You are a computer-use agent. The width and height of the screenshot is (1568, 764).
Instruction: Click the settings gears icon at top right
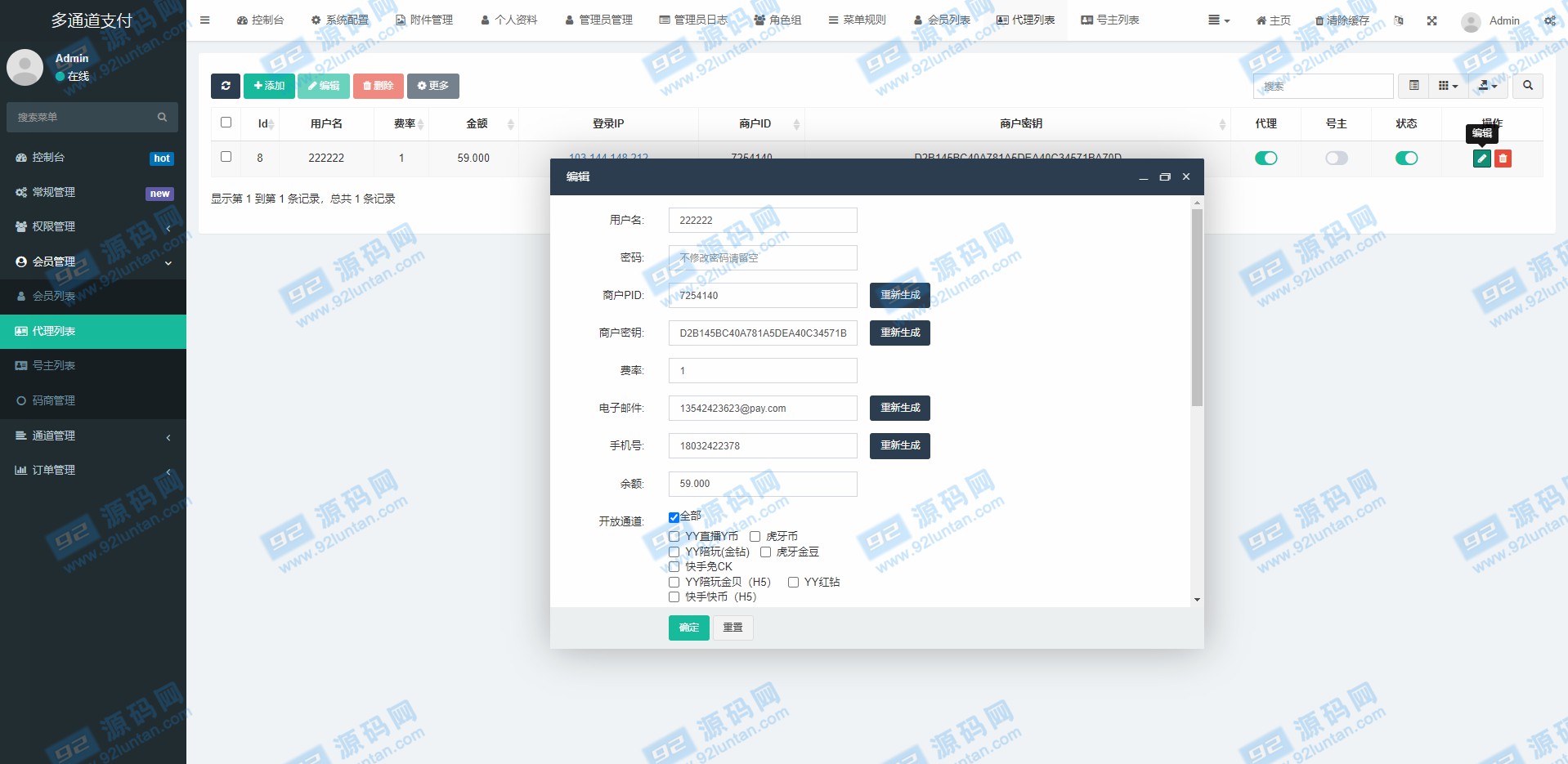(x=1549, y=20)
